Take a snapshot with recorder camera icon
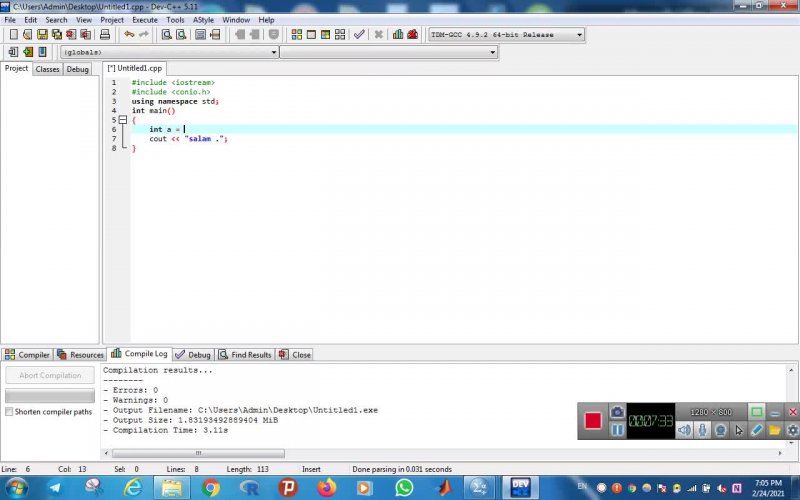800x500 pixels. click(x=617, y=412)
